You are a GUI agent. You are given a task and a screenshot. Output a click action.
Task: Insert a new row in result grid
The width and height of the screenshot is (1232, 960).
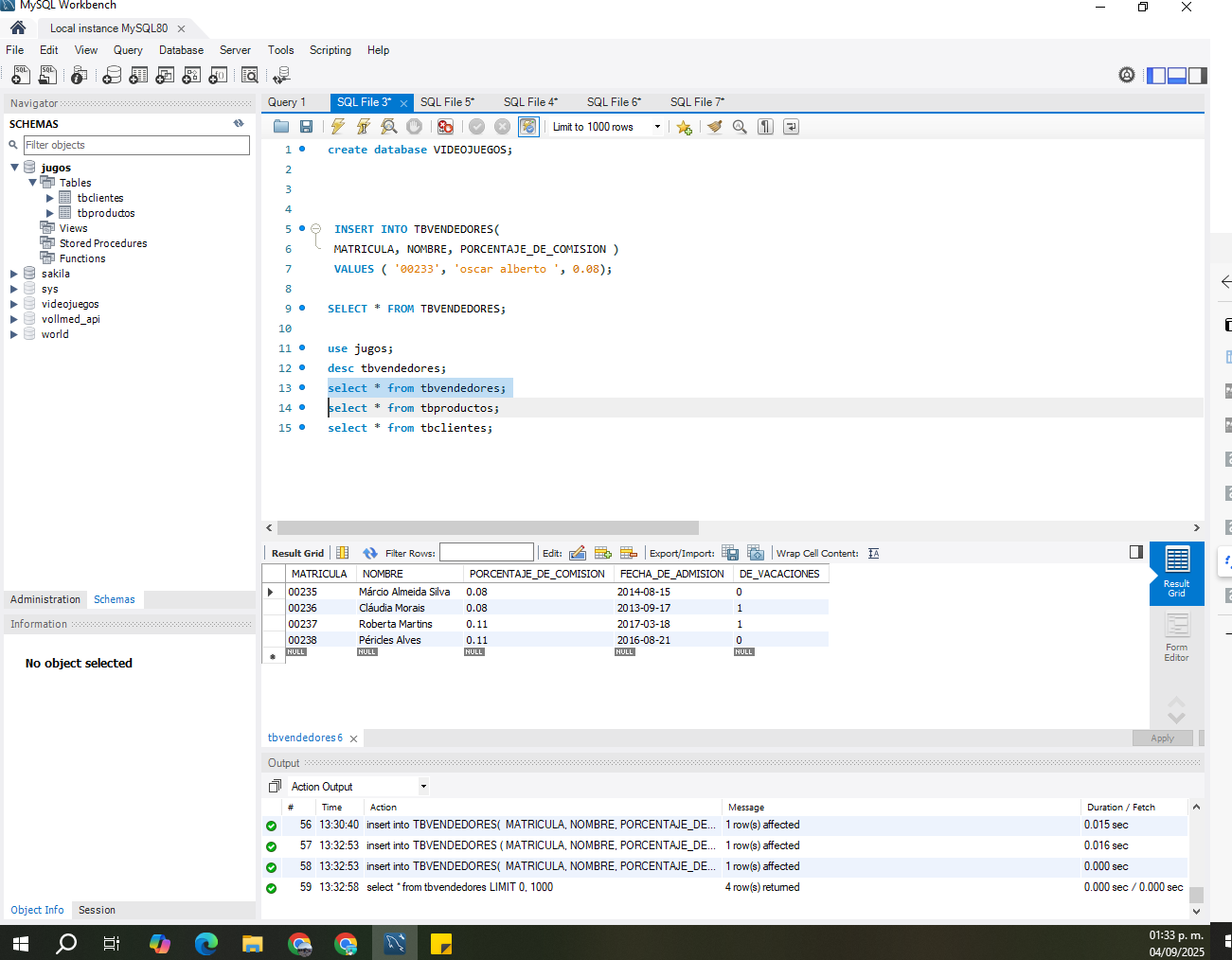(x=603, y=553)
